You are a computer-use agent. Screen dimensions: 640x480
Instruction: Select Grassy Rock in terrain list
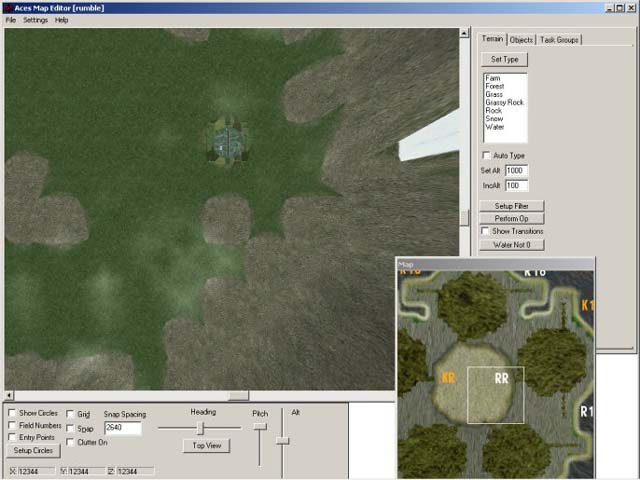pyautogui.click(x=504, y=102)
